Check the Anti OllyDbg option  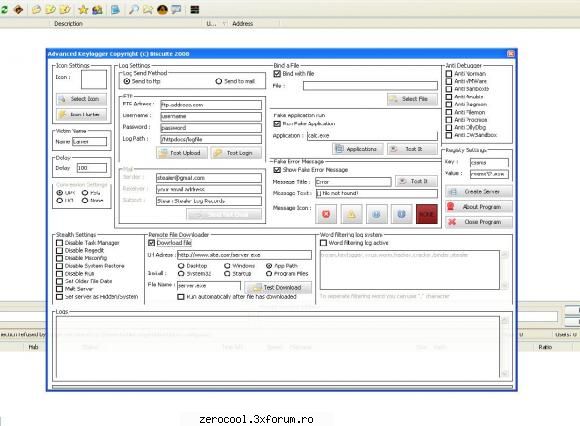pyautogui.click(x=449, y=127)
